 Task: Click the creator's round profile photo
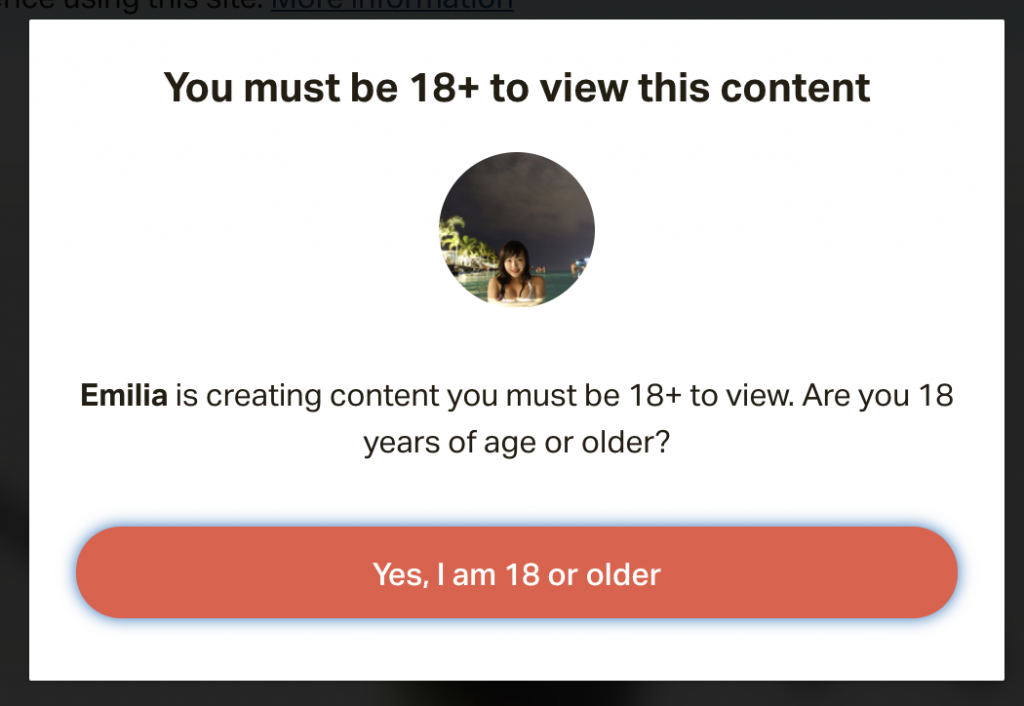coord(517,230)
